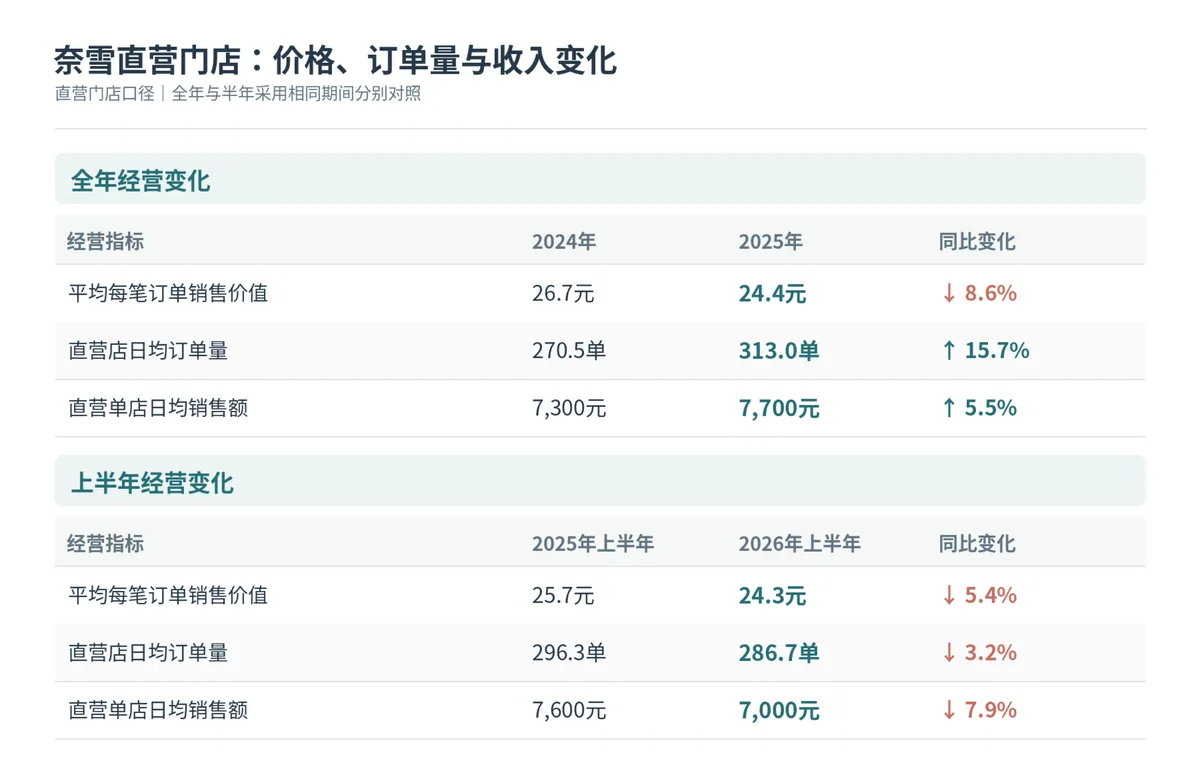Select the value 24.4元
This screenshot has width=1200, height=777.
click(772, 293)
